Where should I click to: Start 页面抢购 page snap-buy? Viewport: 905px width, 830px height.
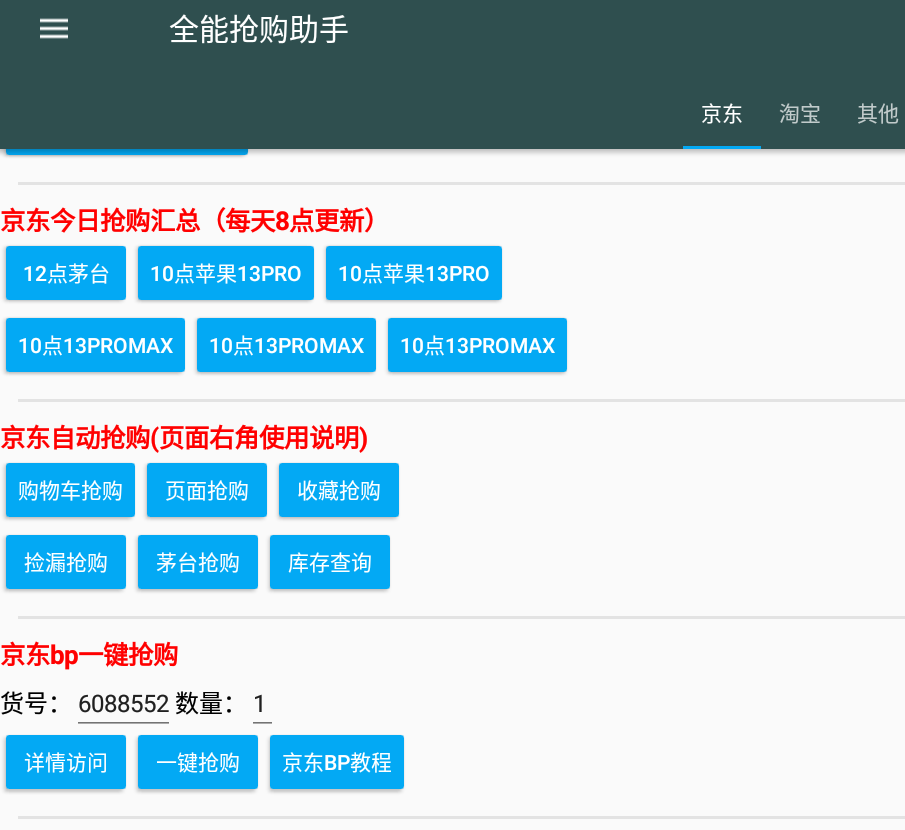(206, 490)
